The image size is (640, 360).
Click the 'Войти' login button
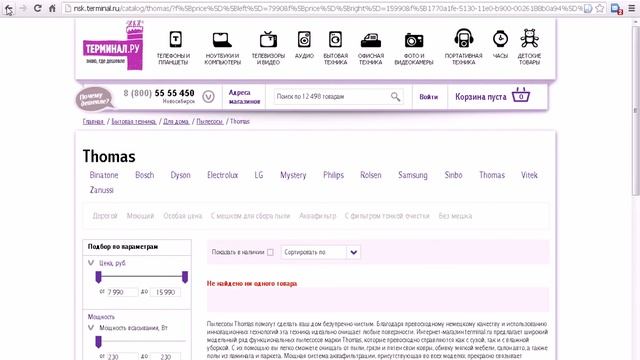pyautogui.click(x=429, y=97)
